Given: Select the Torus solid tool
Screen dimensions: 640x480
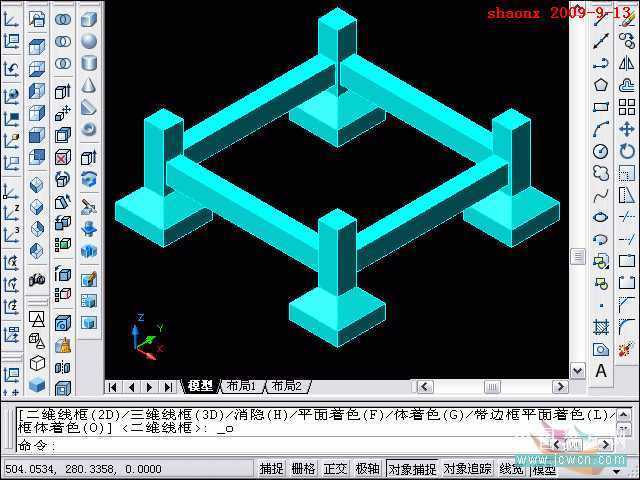Looking at the screenshot, I should (89, 129).
